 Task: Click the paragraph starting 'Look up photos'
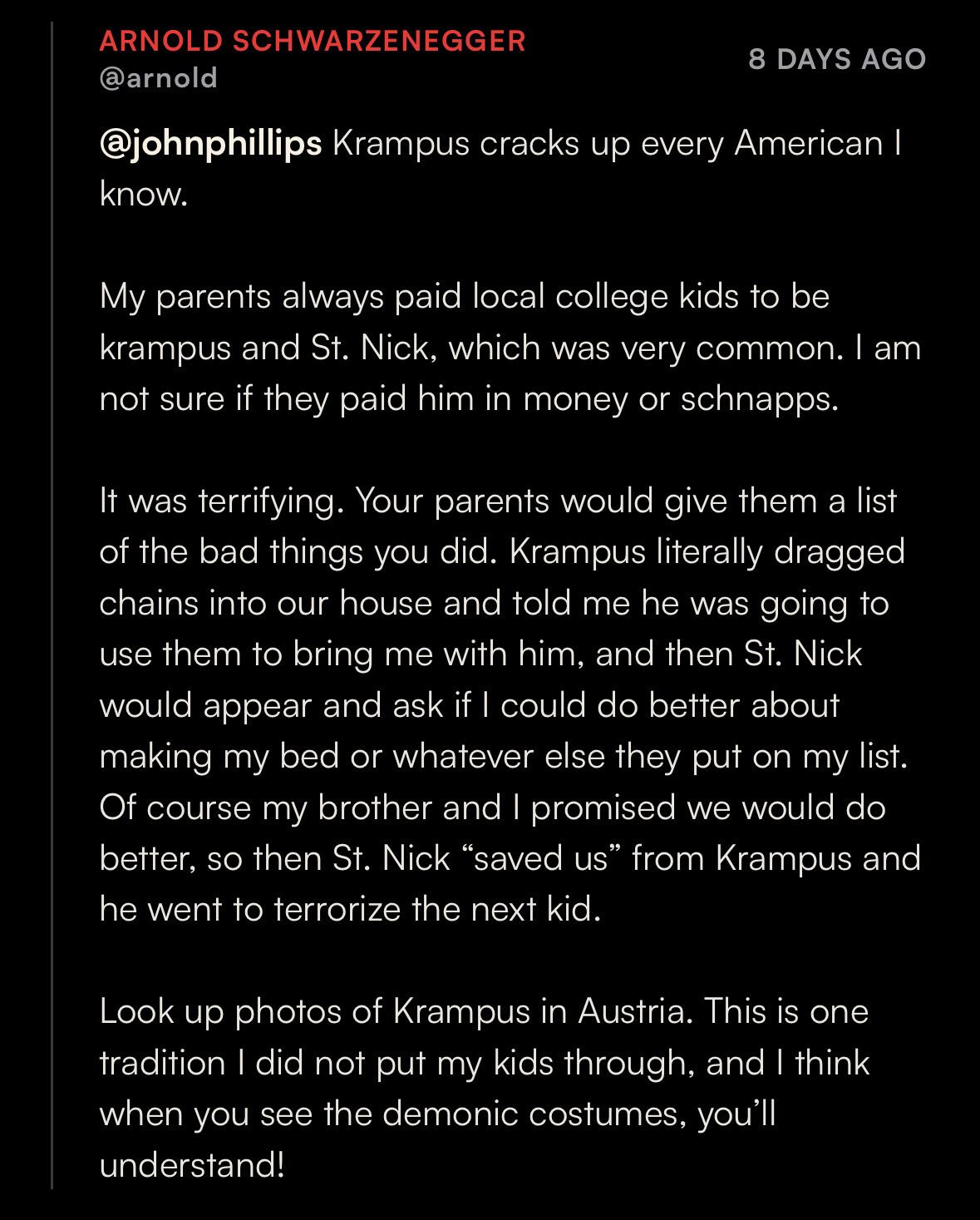click(x=485, y=1089)
